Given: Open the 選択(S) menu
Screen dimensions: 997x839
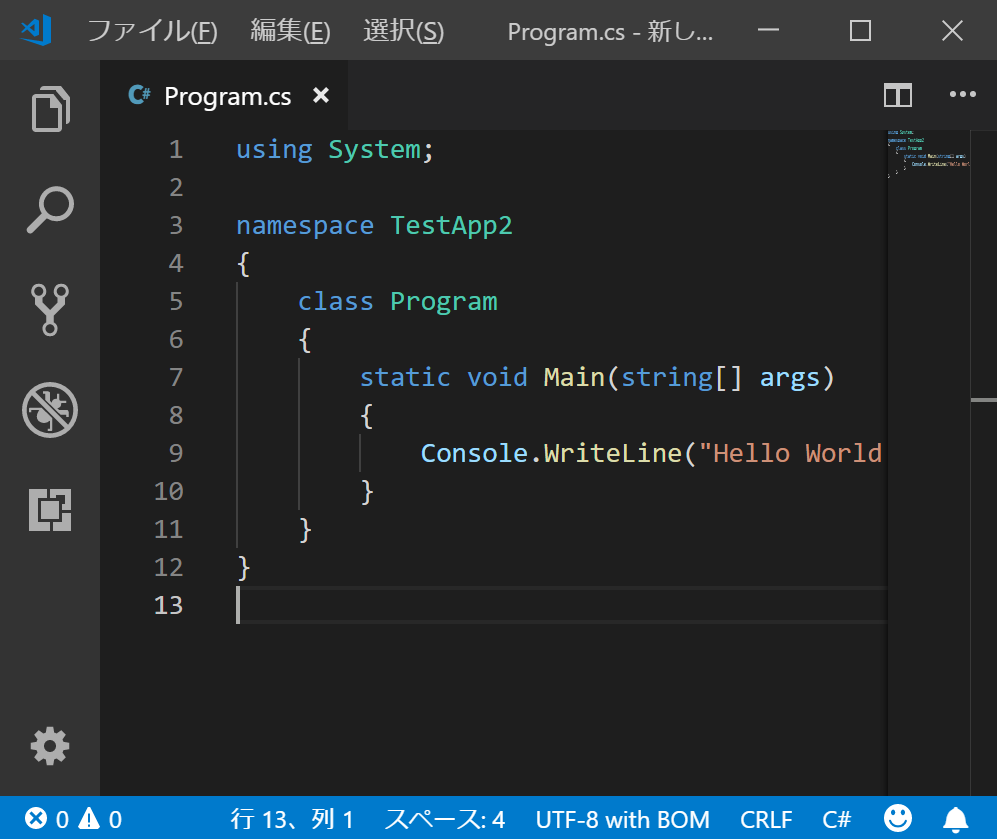Looking at the screenshot, I should (403, 31).
